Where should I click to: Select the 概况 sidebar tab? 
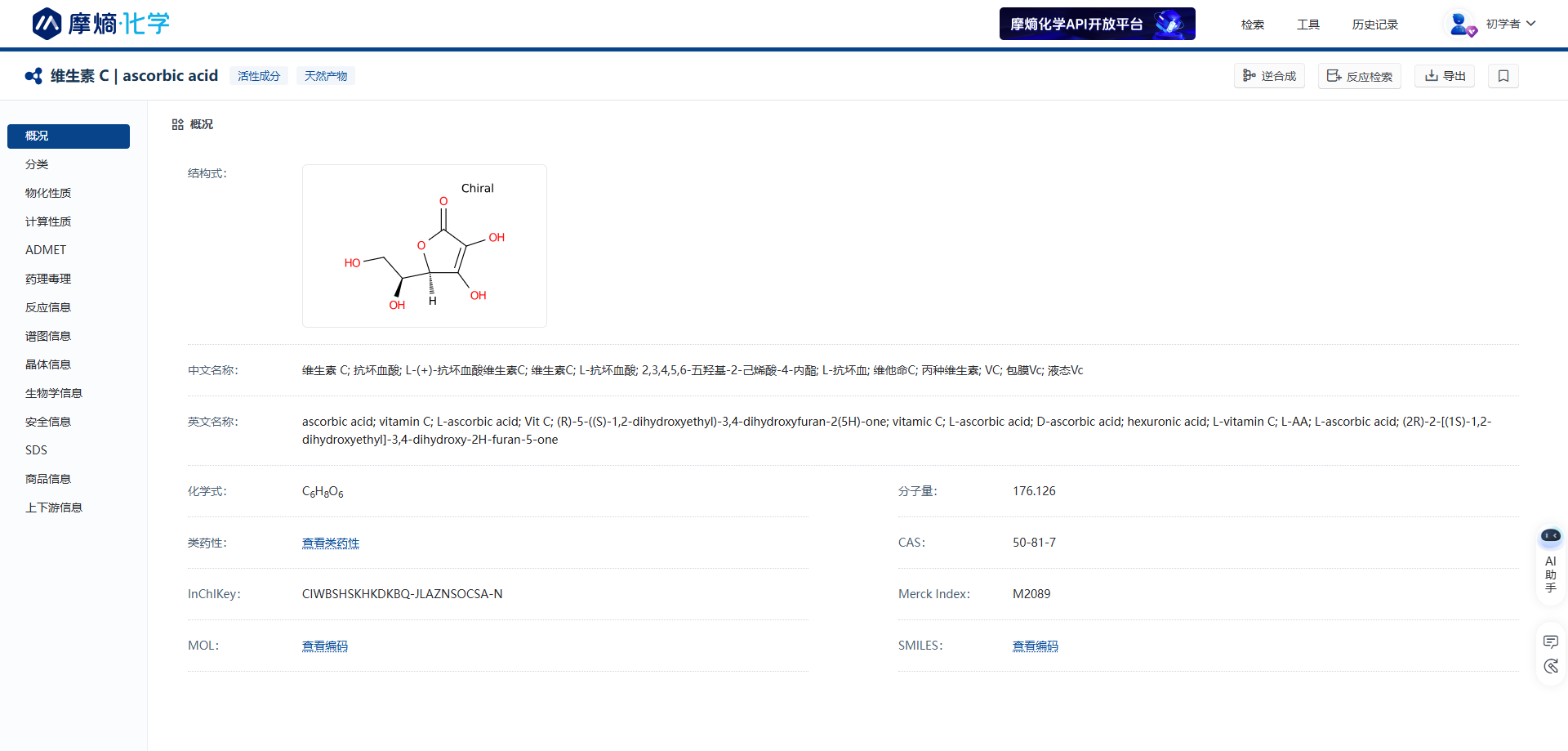69,136
